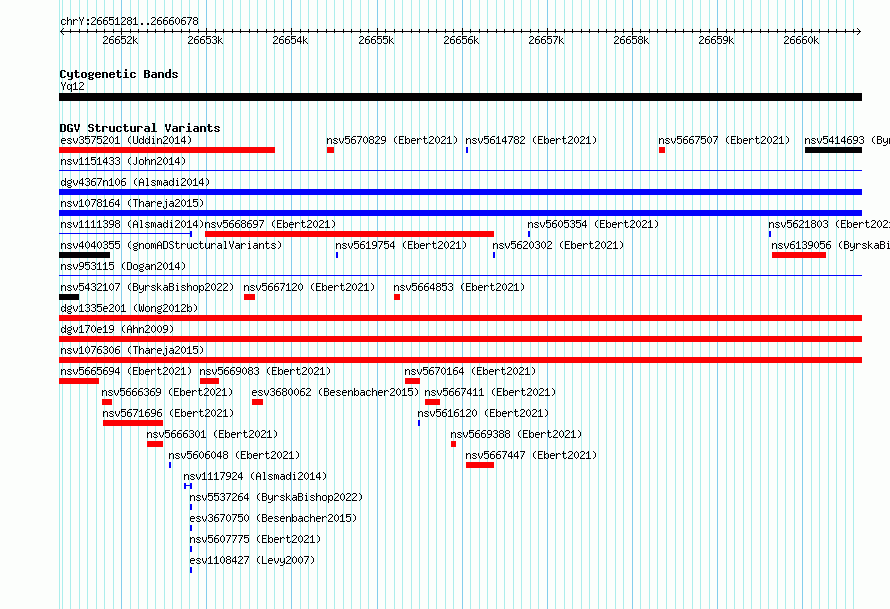Screen dimensions: 890x609
Task: Open nsv1117924 (Alsmadi2014) variant
Action: [255, 476]
